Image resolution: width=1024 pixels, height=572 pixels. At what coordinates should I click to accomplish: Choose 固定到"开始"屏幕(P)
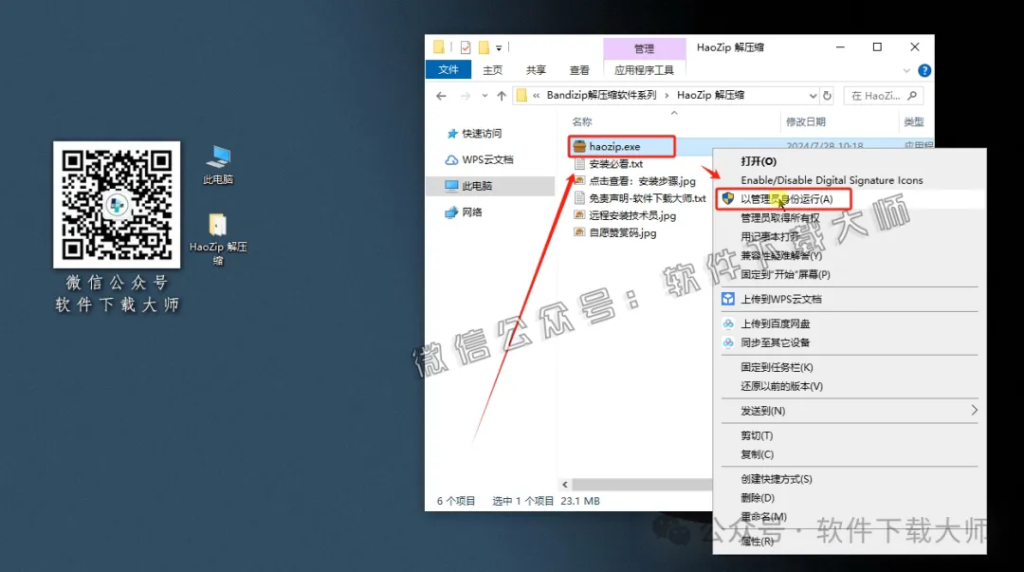849,274
